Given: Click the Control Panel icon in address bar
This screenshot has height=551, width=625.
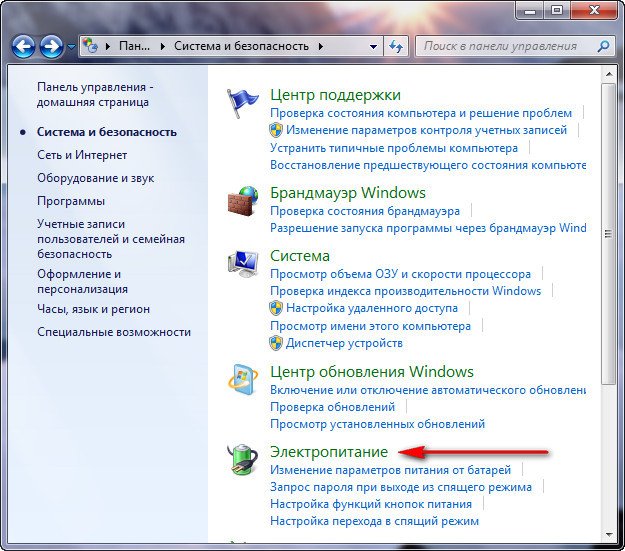Looking at the screenshot, I should (90, 46).
